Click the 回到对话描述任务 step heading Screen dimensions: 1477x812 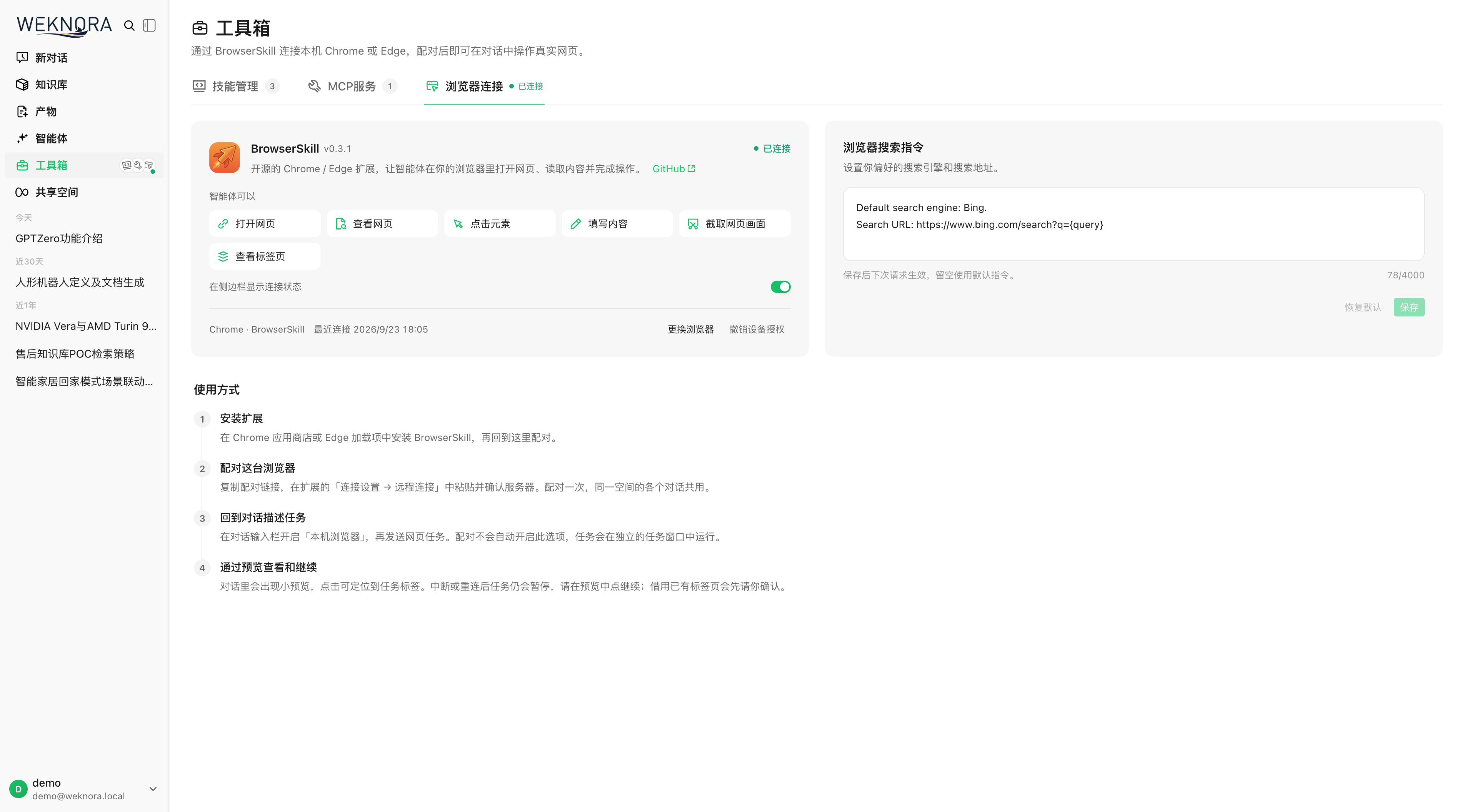(263, 517)
